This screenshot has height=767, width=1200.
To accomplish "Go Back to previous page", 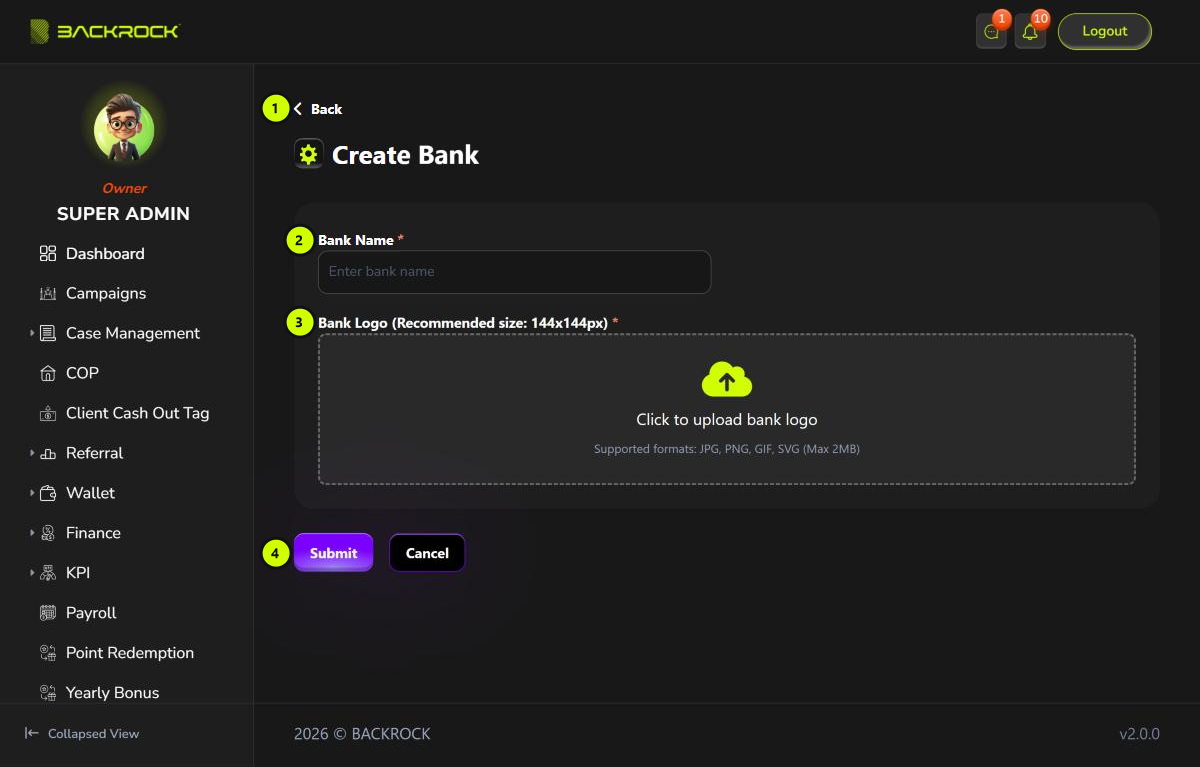I will (318, 109).
